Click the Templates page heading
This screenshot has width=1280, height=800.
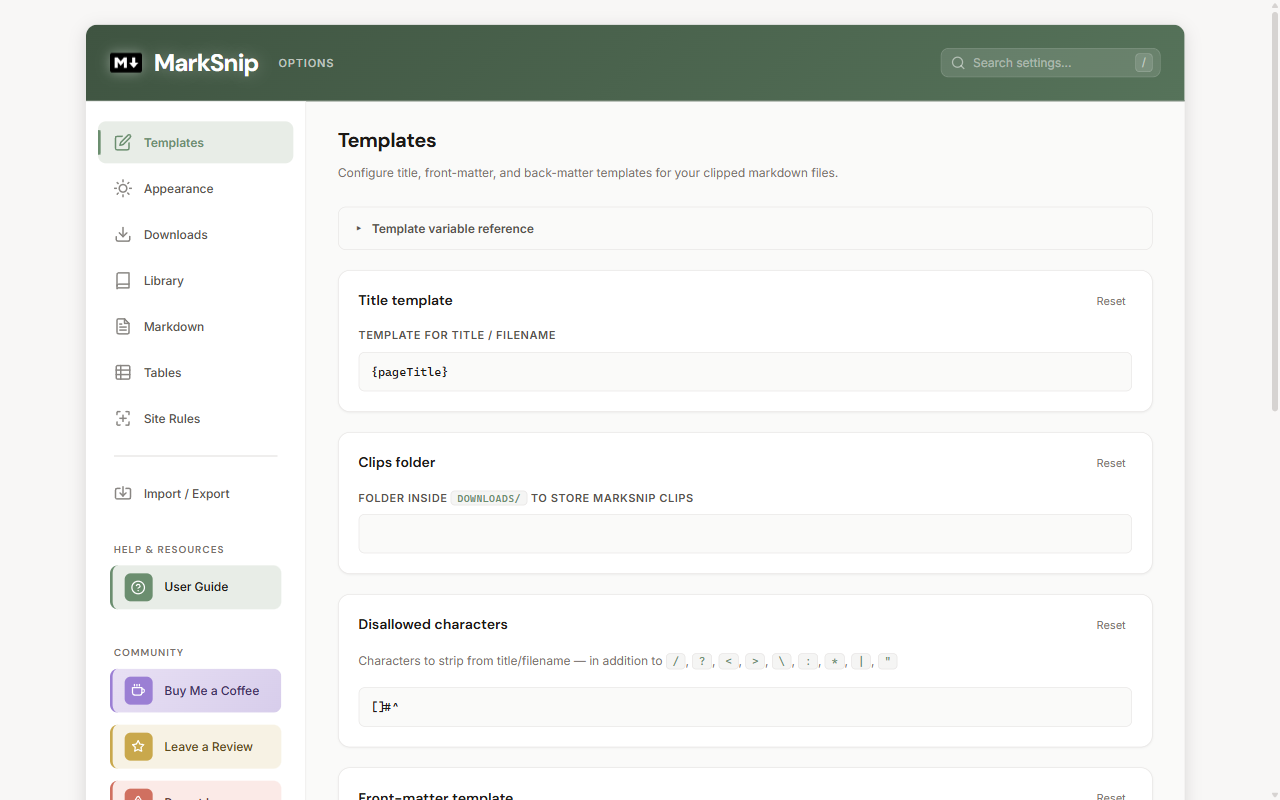coord(387,140)
